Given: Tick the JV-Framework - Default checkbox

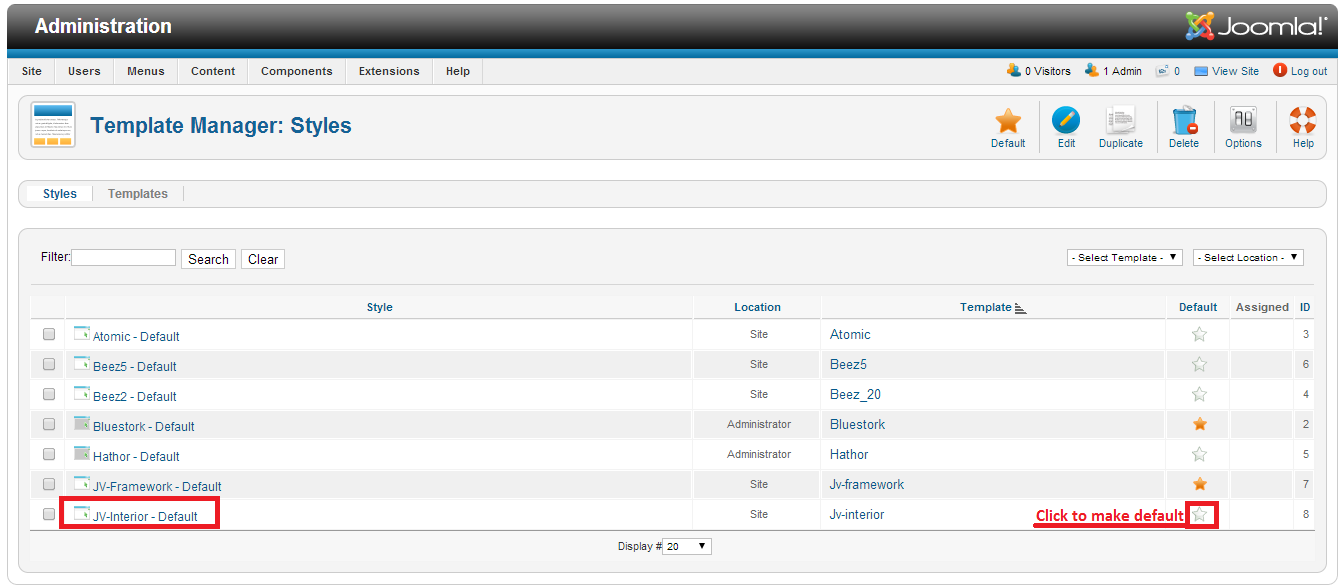Looking at the screenshot, I should pos(49,484).
